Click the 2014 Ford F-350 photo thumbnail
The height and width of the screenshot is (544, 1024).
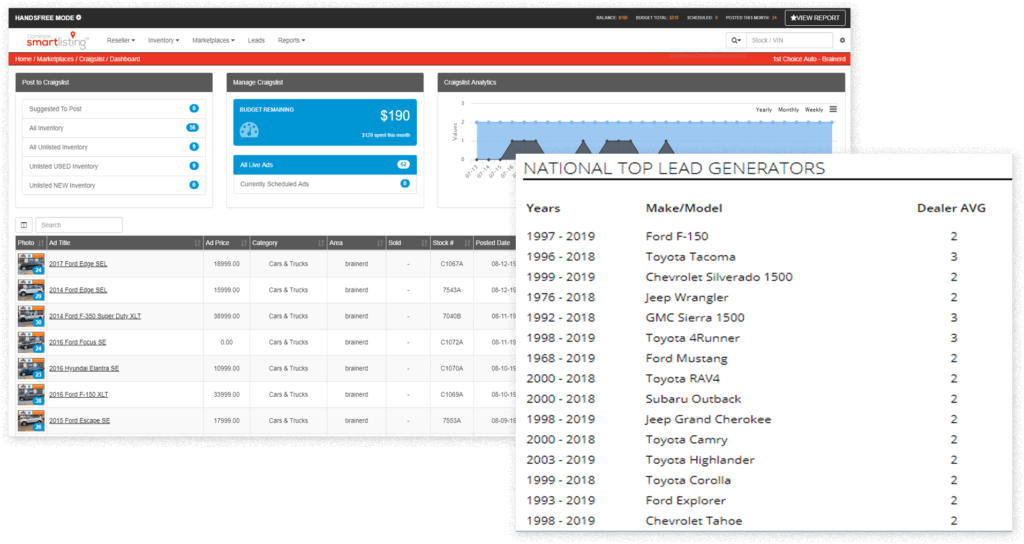pyautogui.click(x=31, y=316)
